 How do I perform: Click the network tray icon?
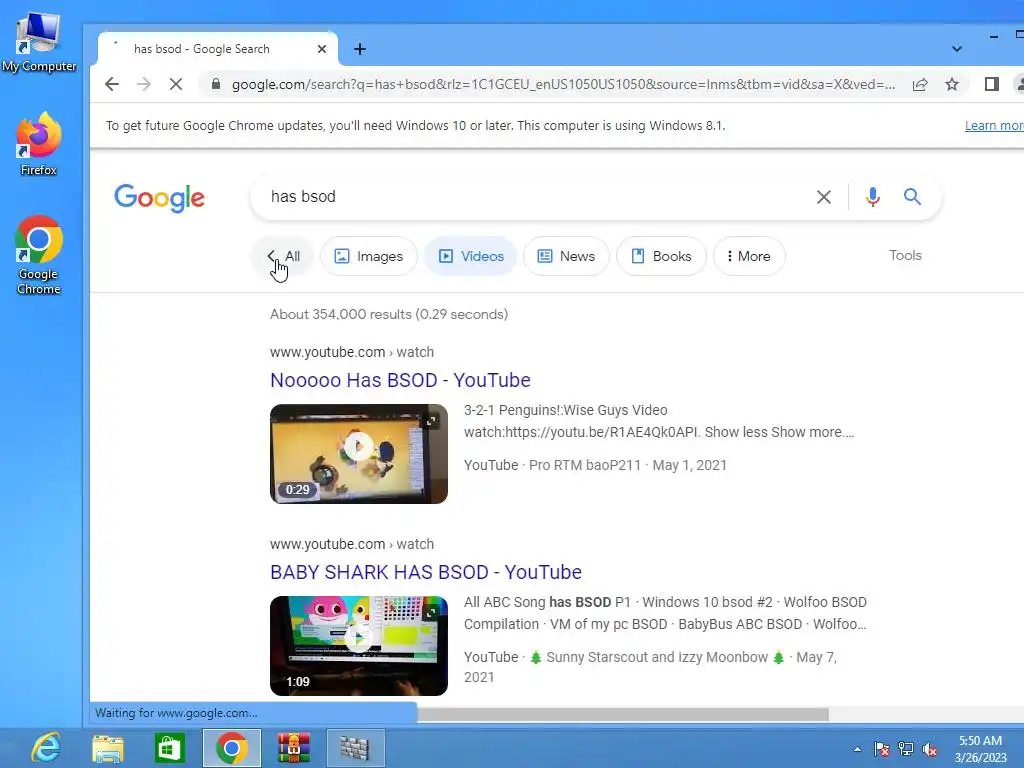[x=906, y=749]
